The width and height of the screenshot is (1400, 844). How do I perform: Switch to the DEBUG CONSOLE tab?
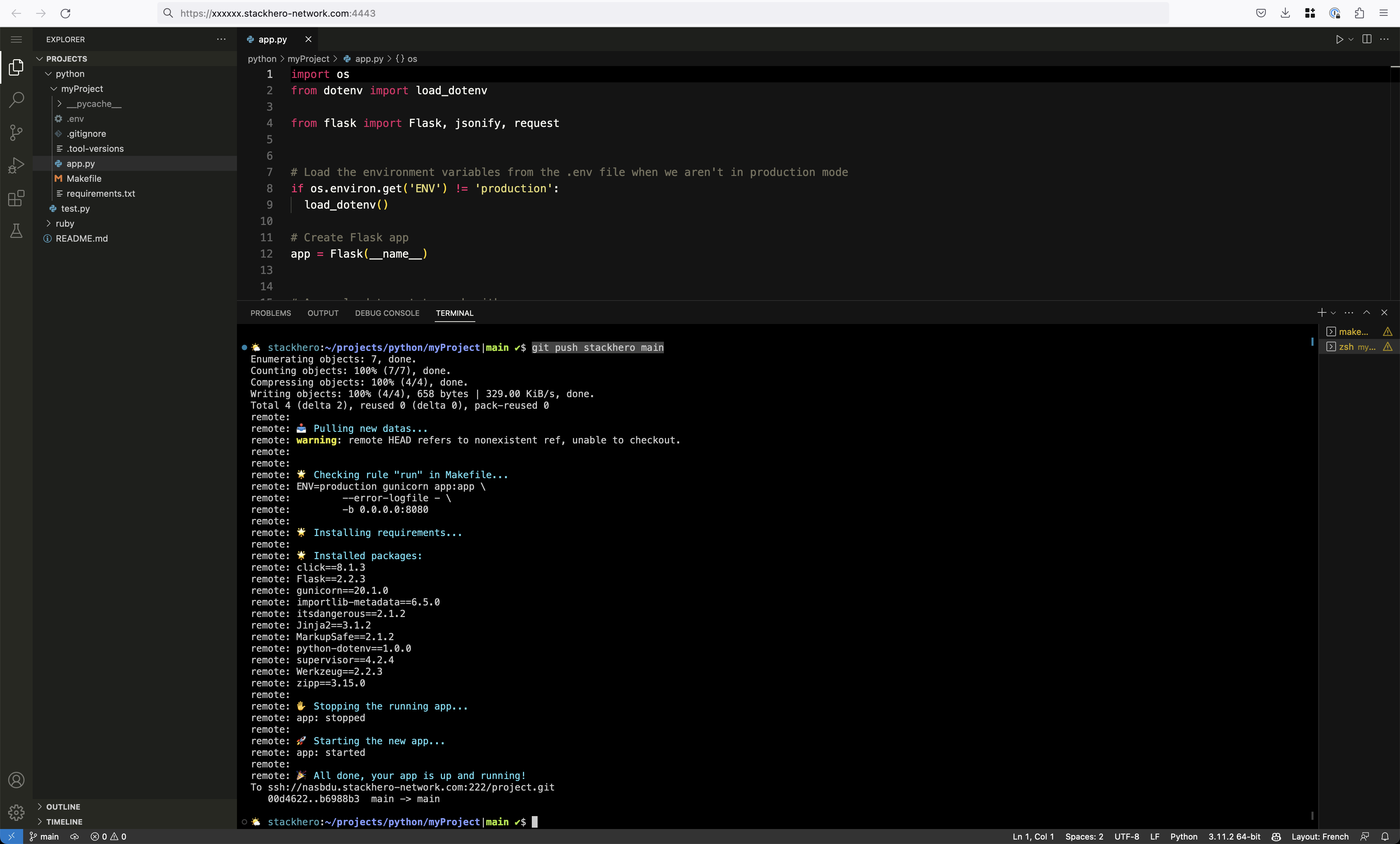pos(387,313)
